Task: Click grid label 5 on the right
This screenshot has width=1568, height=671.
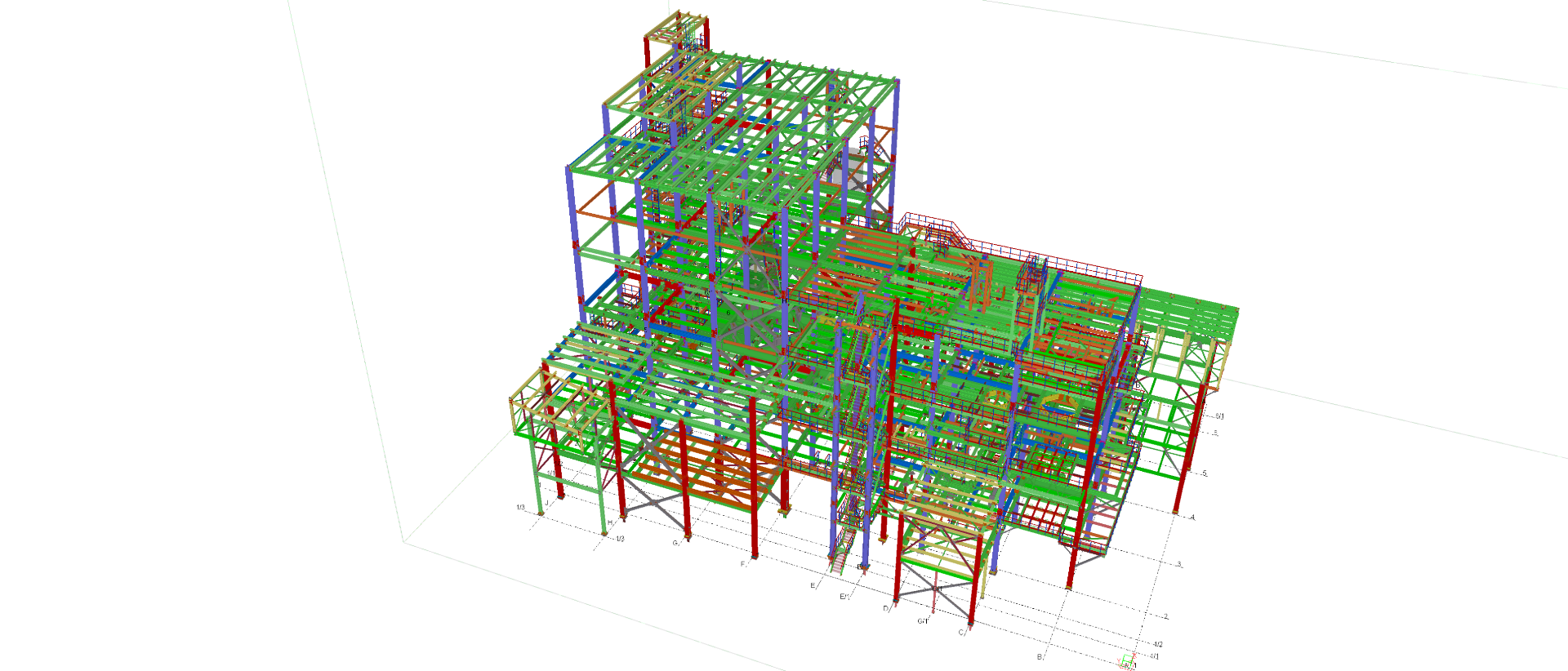Action: (1204, 473)
